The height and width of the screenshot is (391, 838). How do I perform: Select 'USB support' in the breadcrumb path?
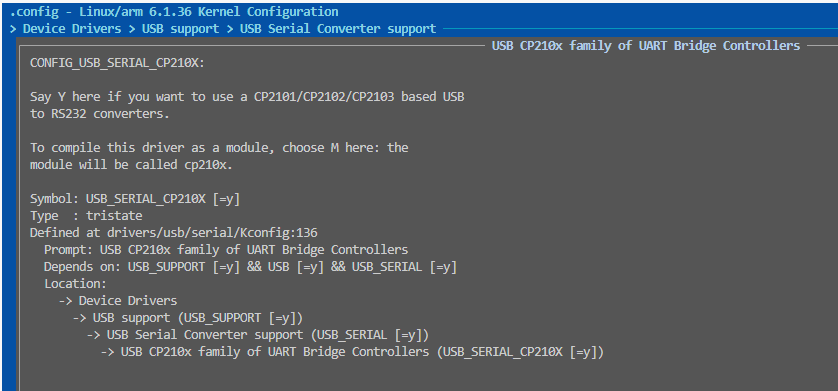click(180, 28)
